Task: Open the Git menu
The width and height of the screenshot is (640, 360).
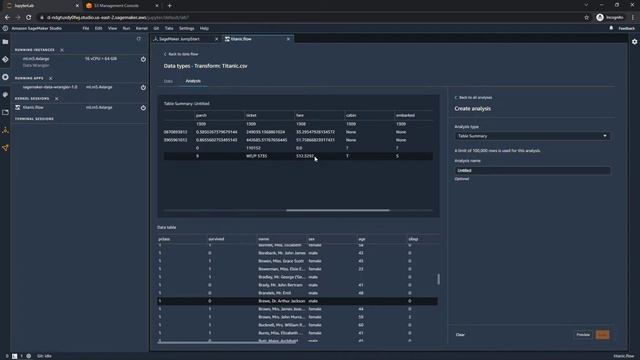Action: point(156,29)
